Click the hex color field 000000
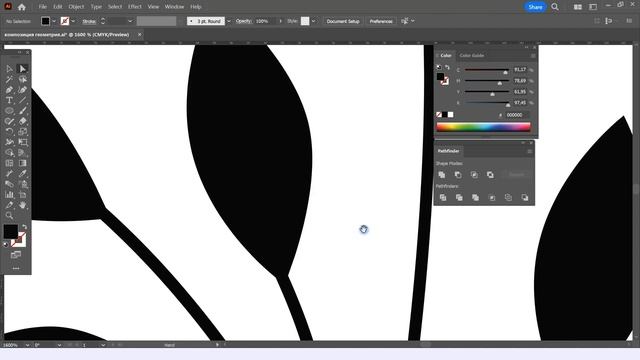640x360 pixels. pos(517,115)
